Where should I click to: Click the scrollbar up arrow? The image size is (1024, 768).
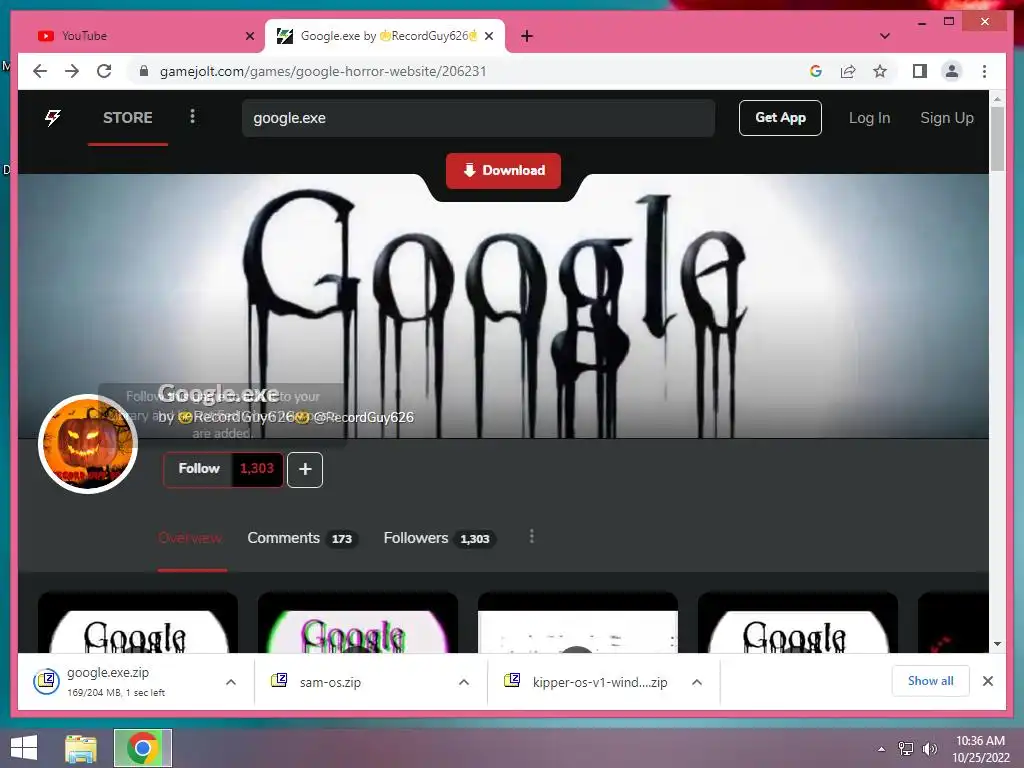pyautogui.click(x=997, y=99)
